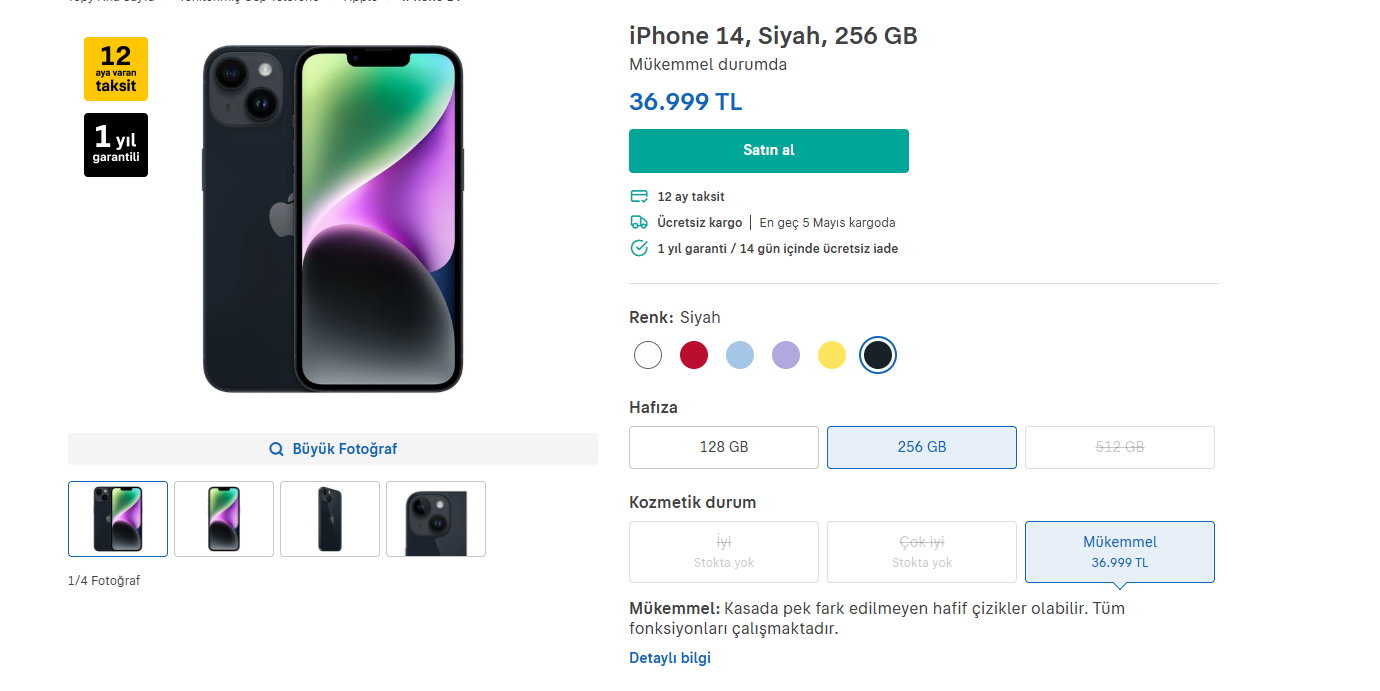Select the yellow color swatch
This screenshot has width=1380, height=691.
[x=832, y=355]
